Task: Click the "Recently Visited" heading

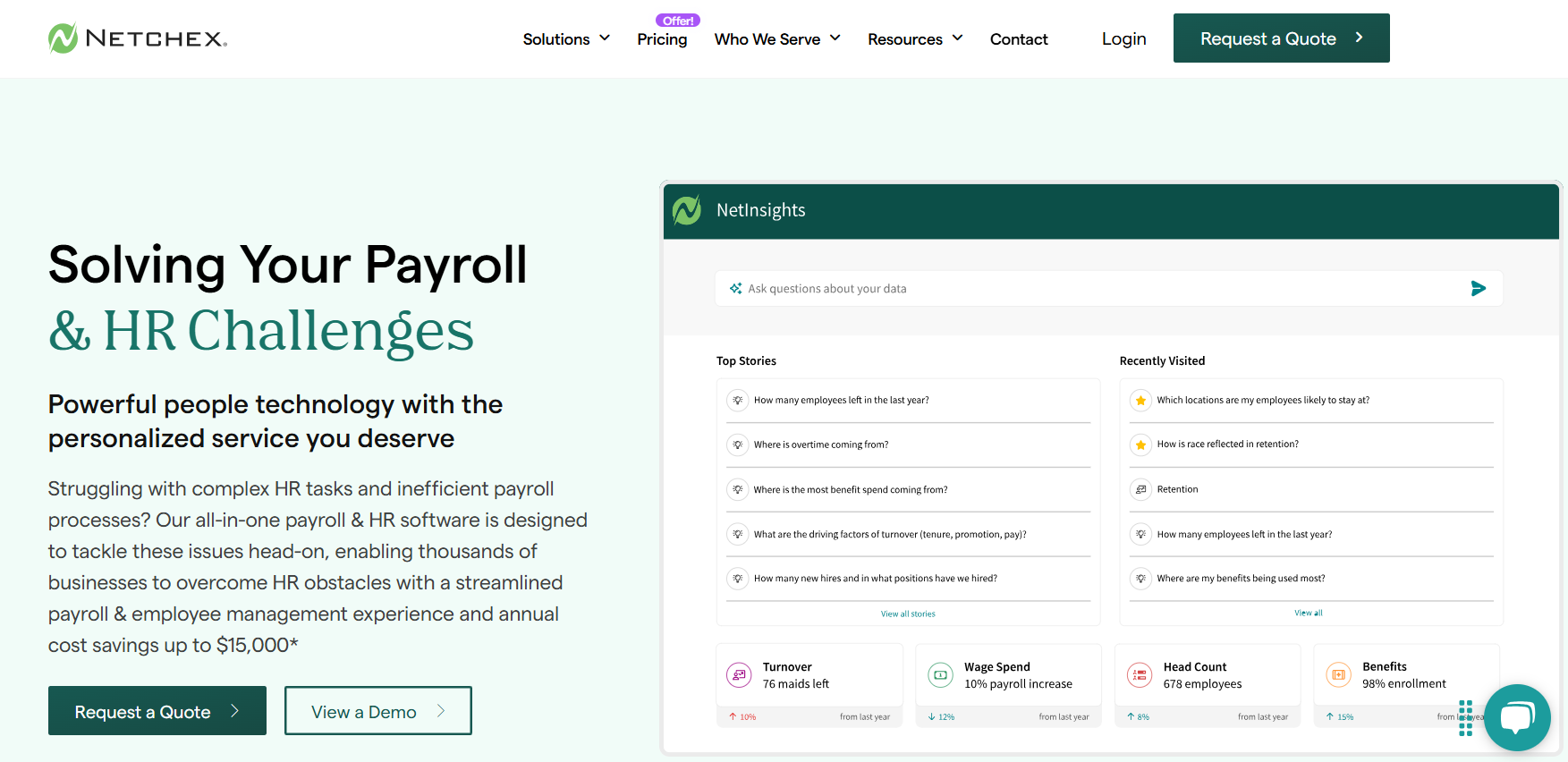Action: click(1162, 360)
